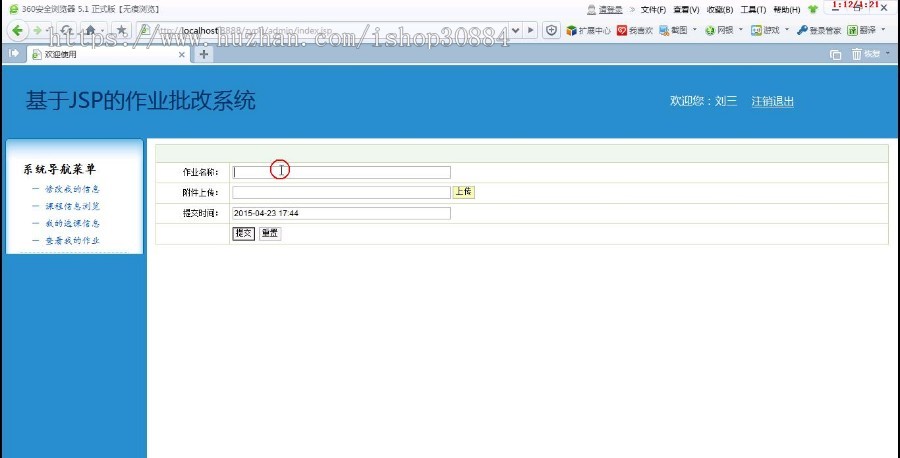Click the 提交 submit button

243,234
